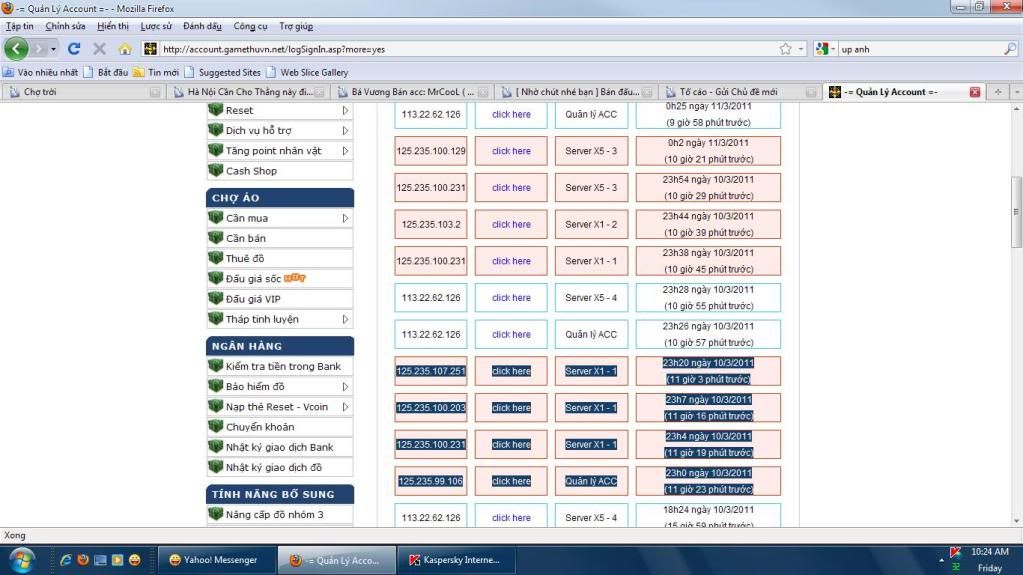This screenshot has height=575, width=1023.
Task: Click 'click here' for IP 125.235.99.106
Action: coord(511,481)
